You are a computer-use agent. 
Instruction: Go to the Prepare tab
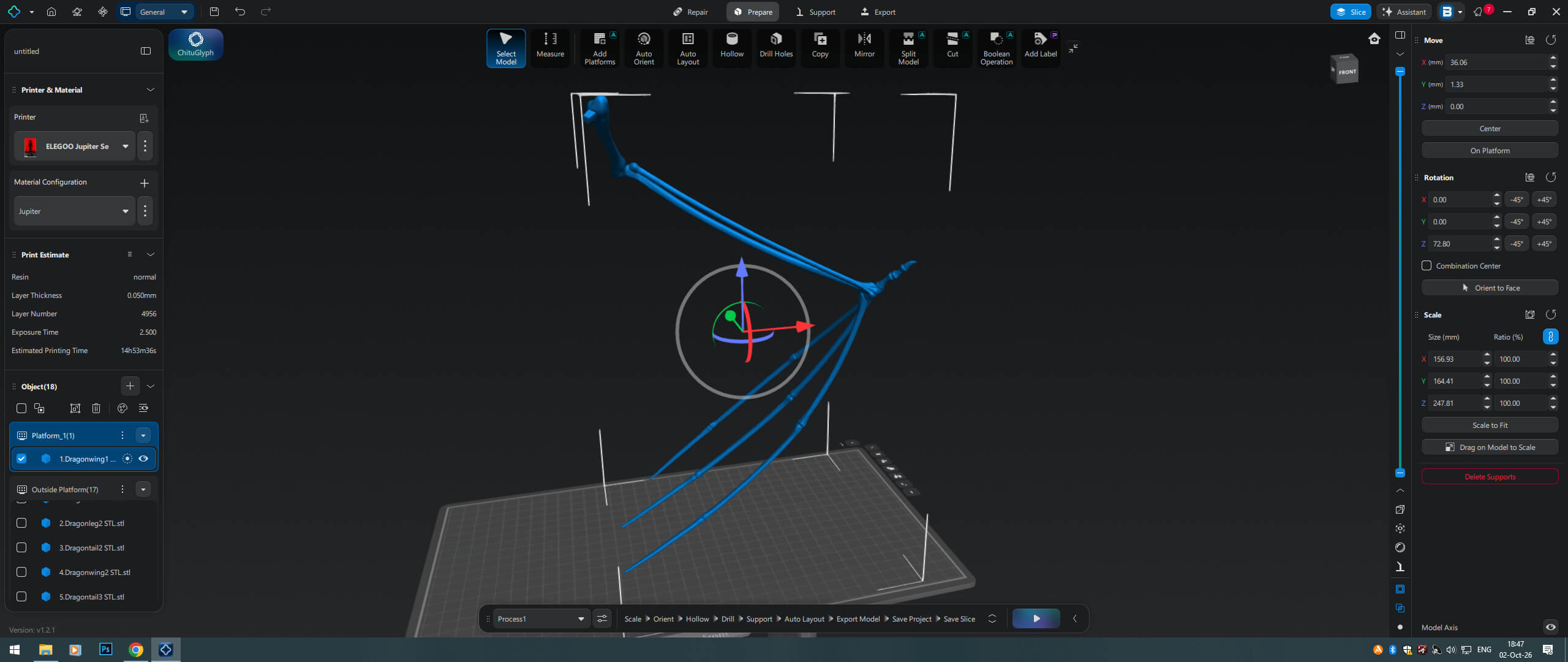click(753, 12)
